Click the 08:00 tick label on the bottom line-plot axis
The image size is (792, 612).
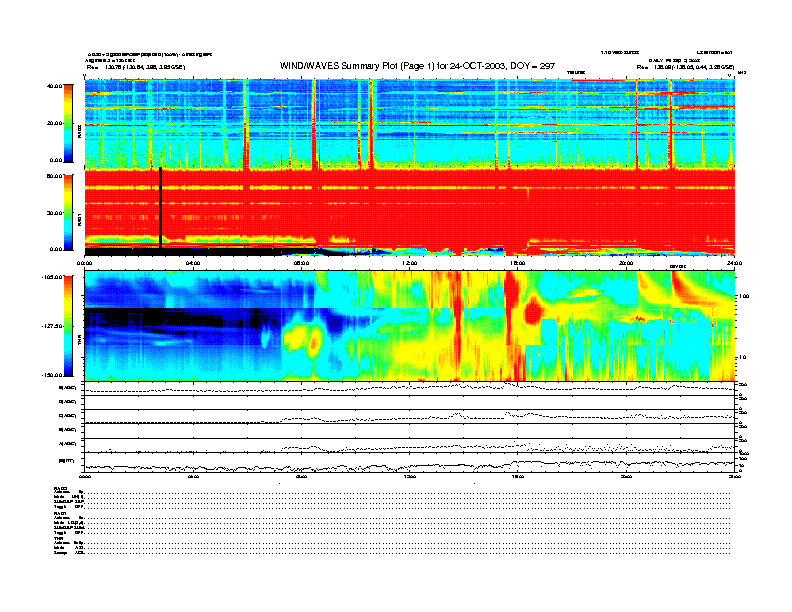302,476
